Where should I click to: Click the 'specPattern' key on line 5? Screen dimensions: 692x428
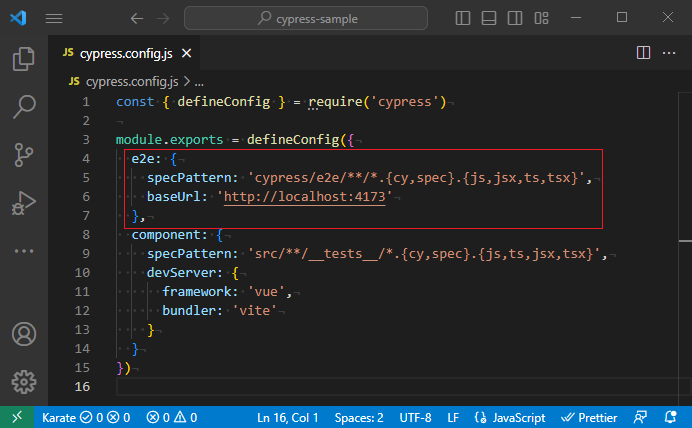click(x=189, y=177)
